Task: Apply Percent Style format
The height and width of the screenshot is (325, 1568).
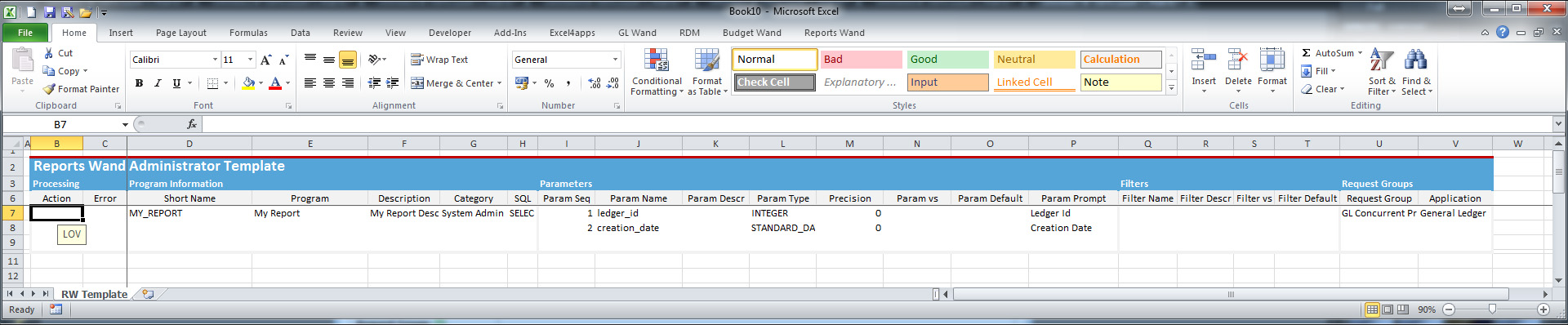Action: click(x=549, y=83)
